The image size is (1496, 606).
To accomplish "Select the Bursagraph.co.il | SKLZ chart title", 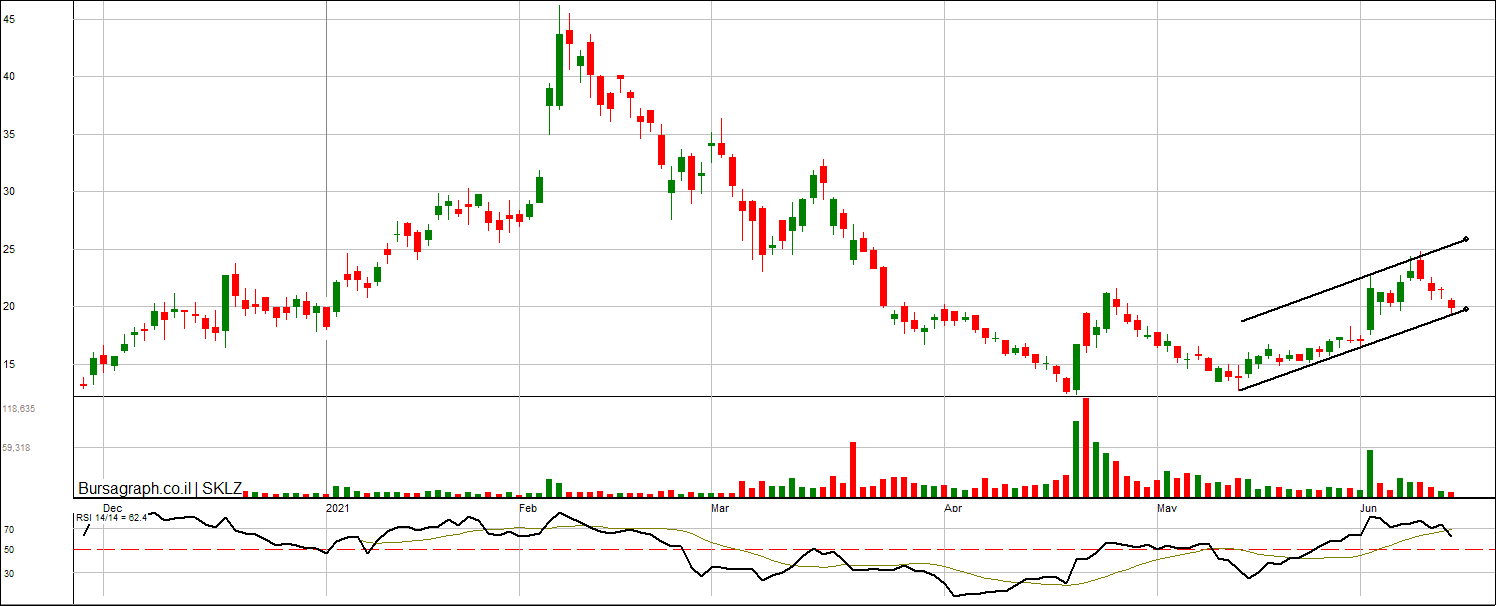I will tap(160, 489).
